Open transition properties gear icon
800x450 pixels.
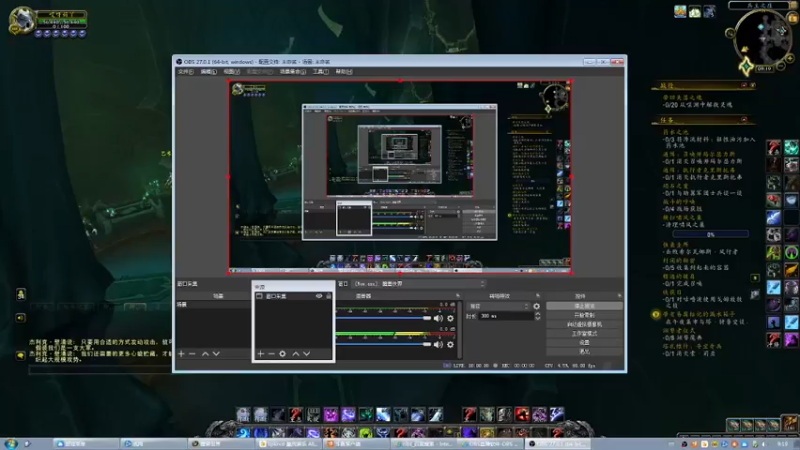point(536,306)
